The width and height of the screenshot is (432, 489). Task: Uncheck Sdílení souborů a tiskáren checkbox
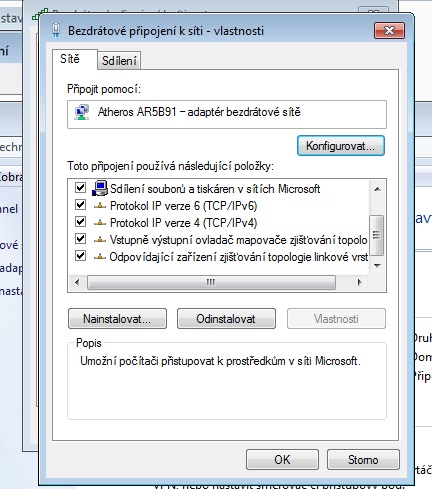pyautogui.click(x=80, y=188)
